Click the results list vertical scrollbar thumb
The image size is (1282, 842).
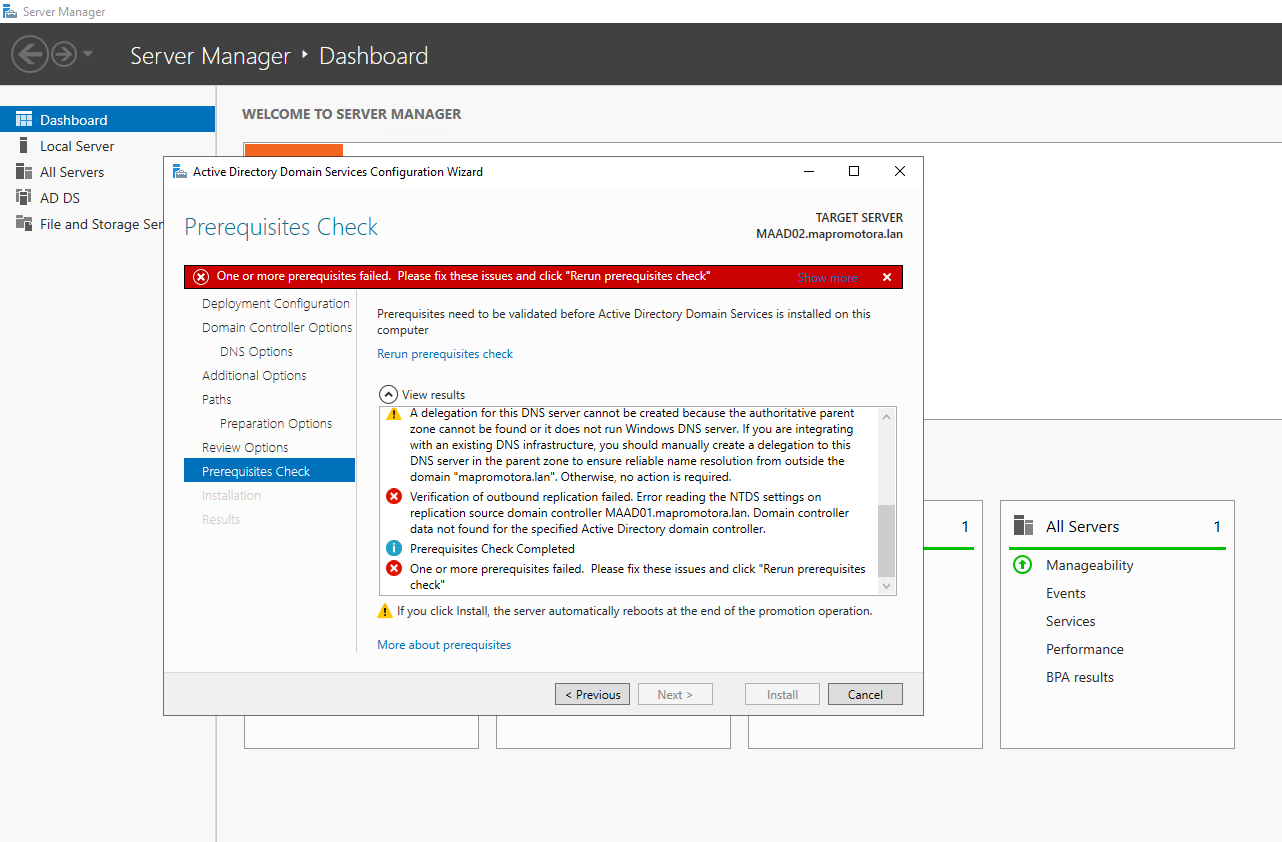click(x=886, y=540)
